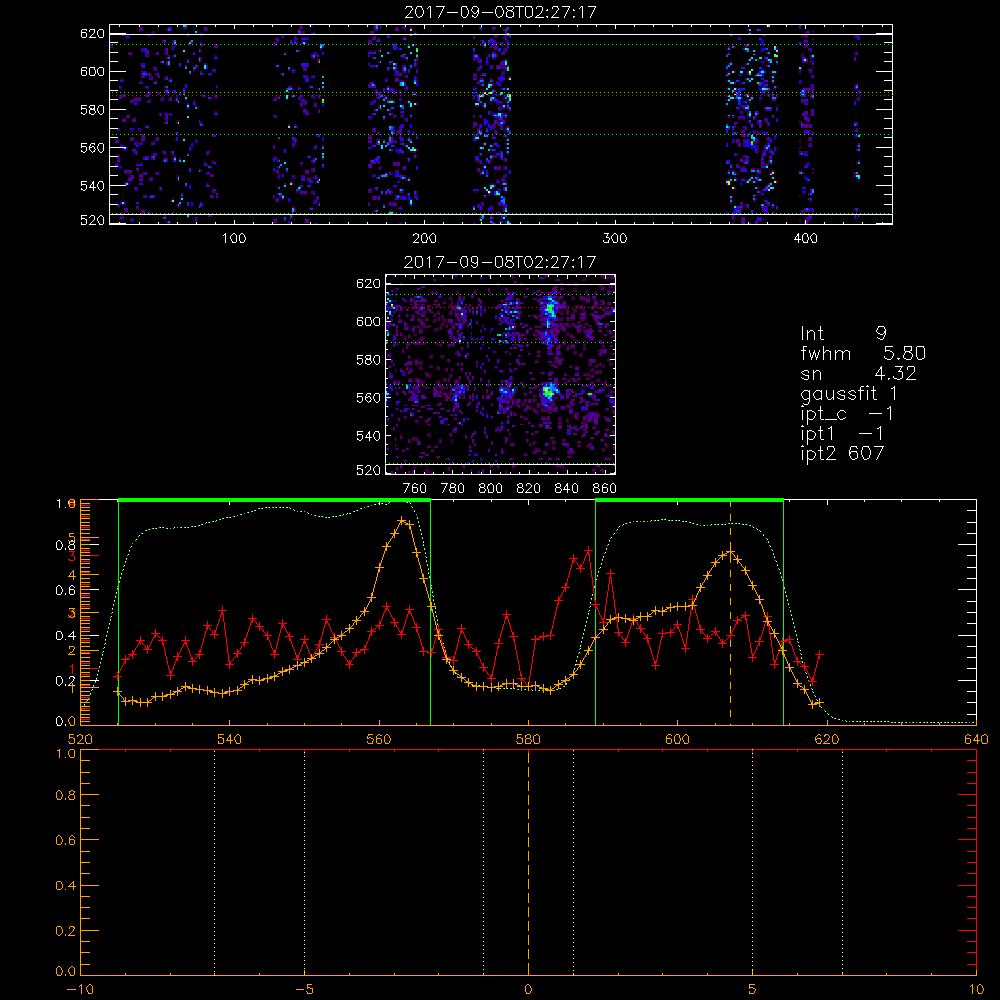The height and width of the screenshot is (1000, 1000).
Task: Click white y-axis label 0.6 on profile plot
Action: pyautogui.click(x=68, y=591)
